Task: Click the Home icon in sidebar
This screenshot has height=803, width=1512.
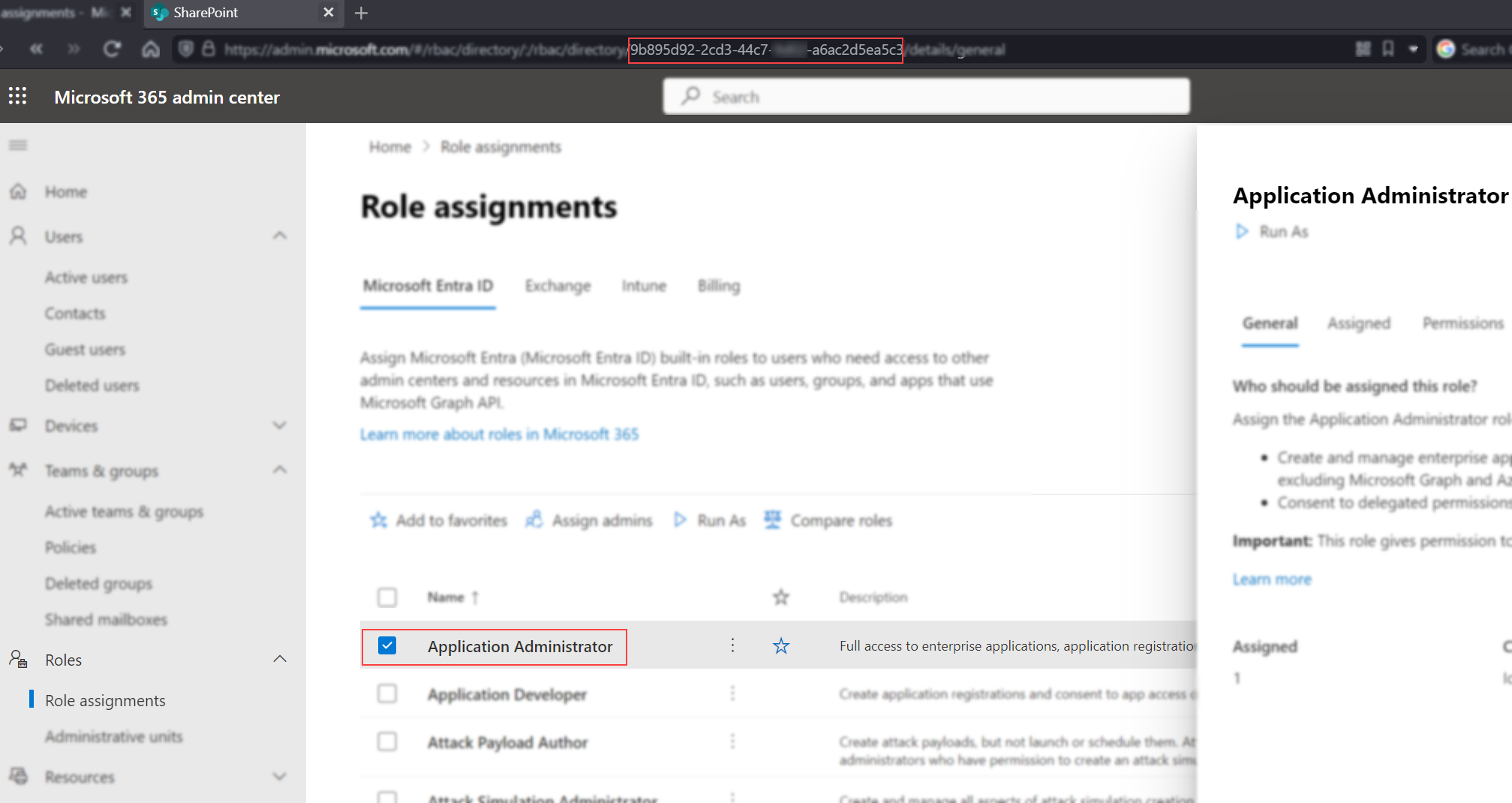Action: 18,191
